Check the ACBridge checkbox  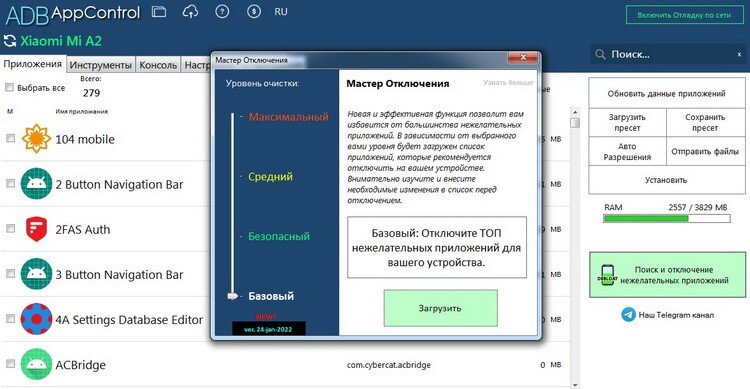point(10,364)
